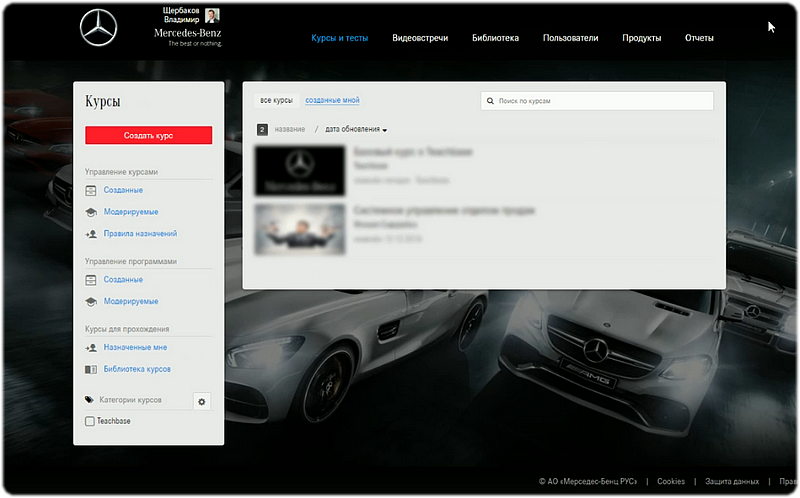Open the Mercedes-Benz logo course thumbnail
Viewport: 800px width, 498px height.
click(x=300, y=171)
